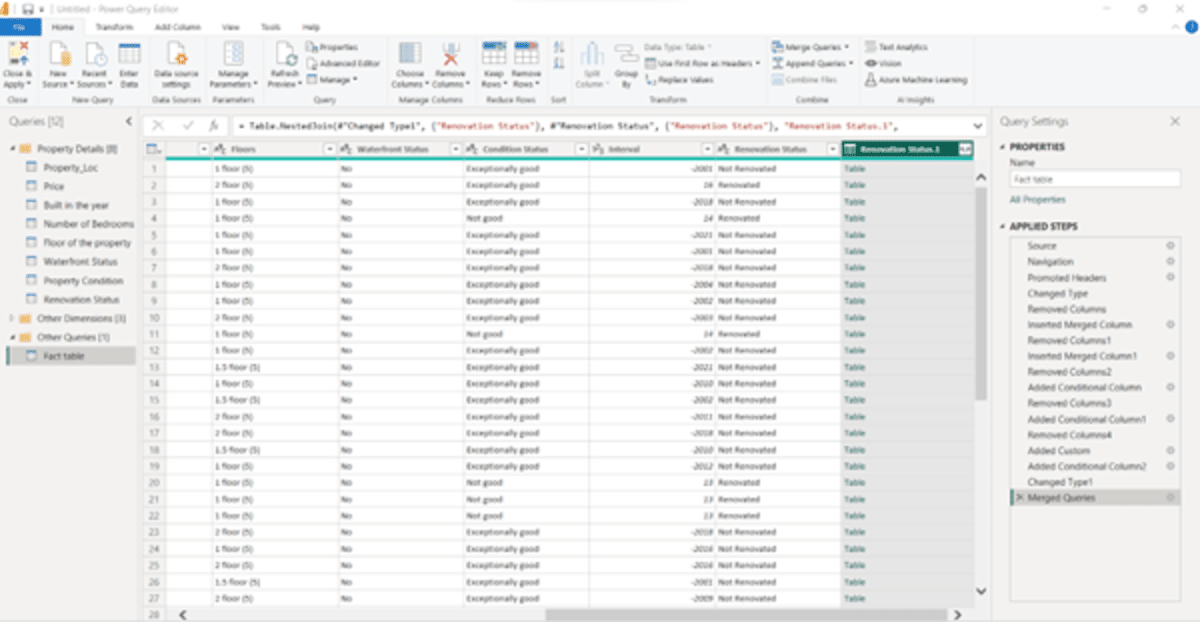The image size is (1200, 622).
Task: Click the Manage Parameters icon
Action: [x=234, y=55]
